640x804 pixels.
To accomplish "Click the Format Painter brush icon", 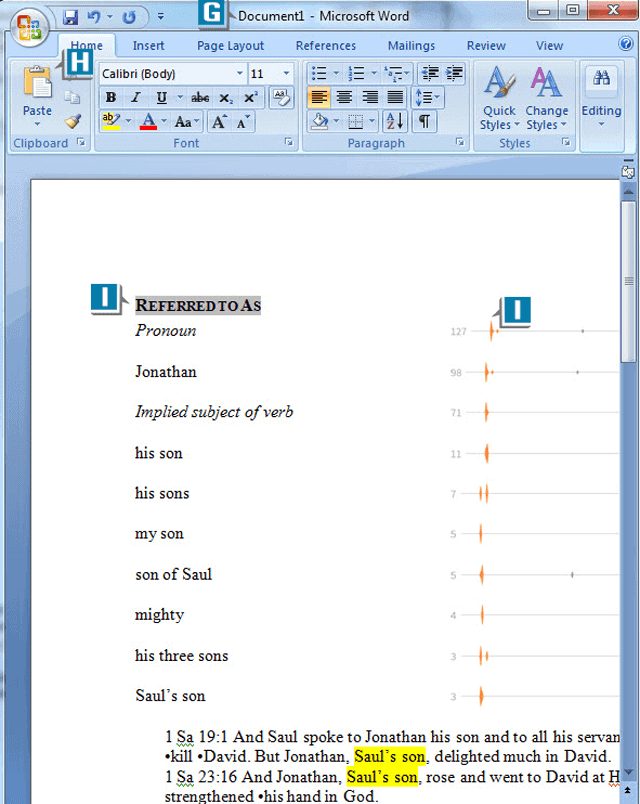I will tap(72, 121).
